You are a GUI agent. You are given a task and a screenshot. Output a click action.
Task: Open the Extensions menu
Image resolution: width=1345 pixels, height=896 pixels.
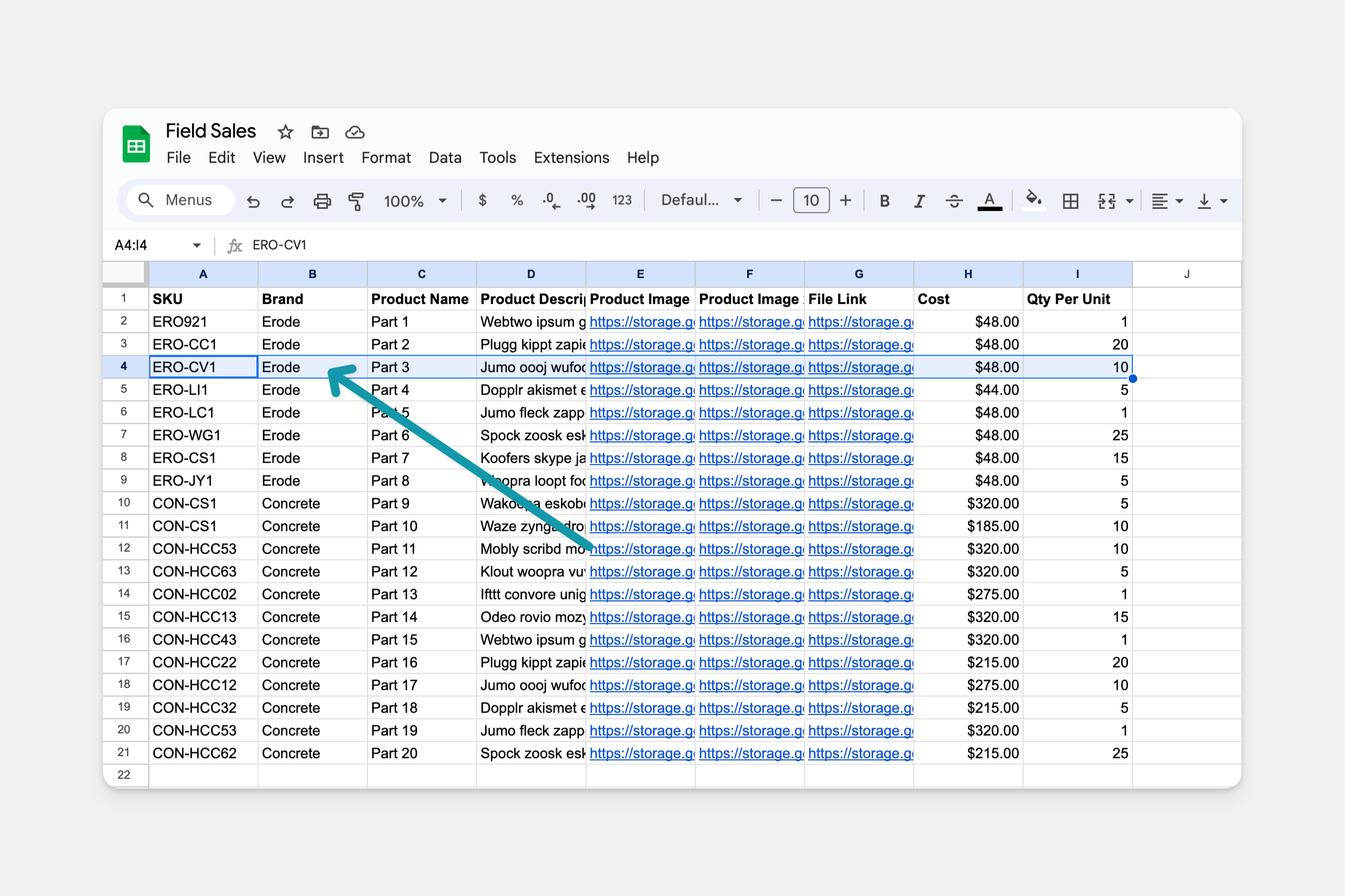click(x=572, y=158)
